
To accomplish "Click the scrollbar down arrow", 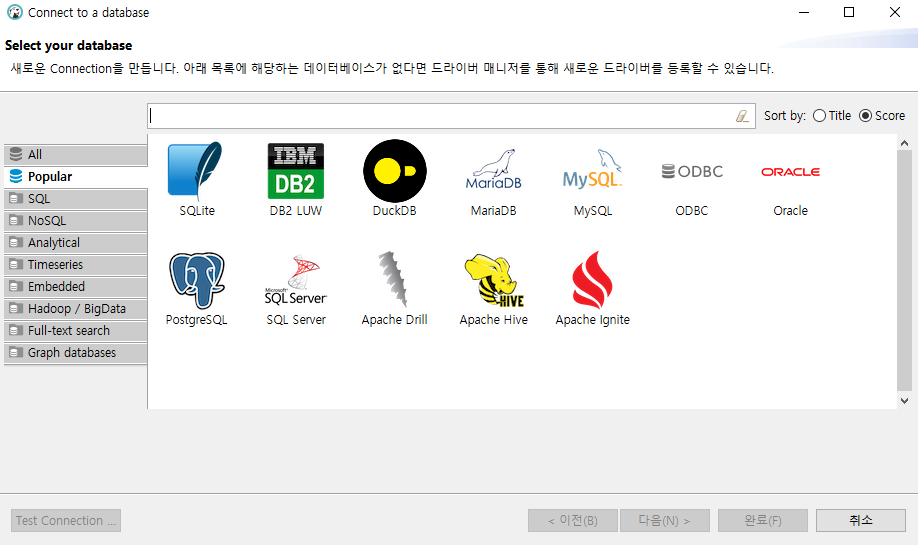I will 905,401.
